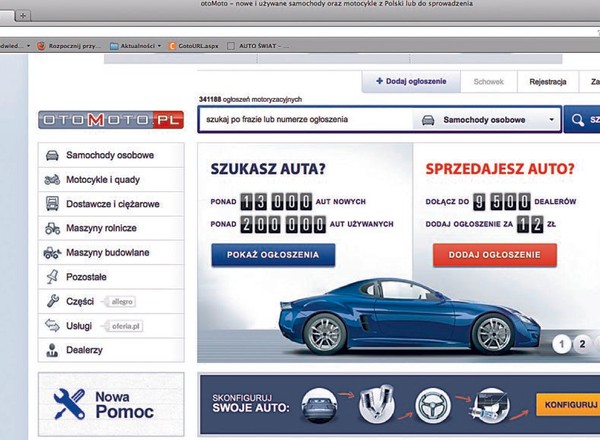This screenshot has width=600, height=440.
Task: Click the truck icon for Dostawcze i ciężarowe
Action: [52, 204]
